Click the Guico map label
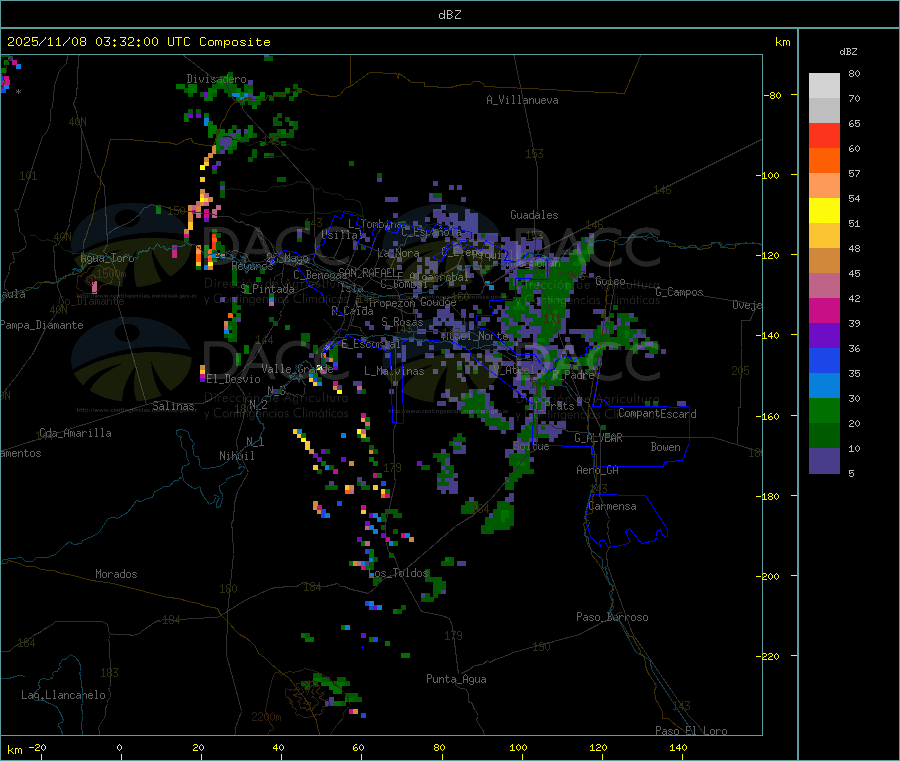The height and width of the screenshot is (761, 900). (x=610, y=281)
